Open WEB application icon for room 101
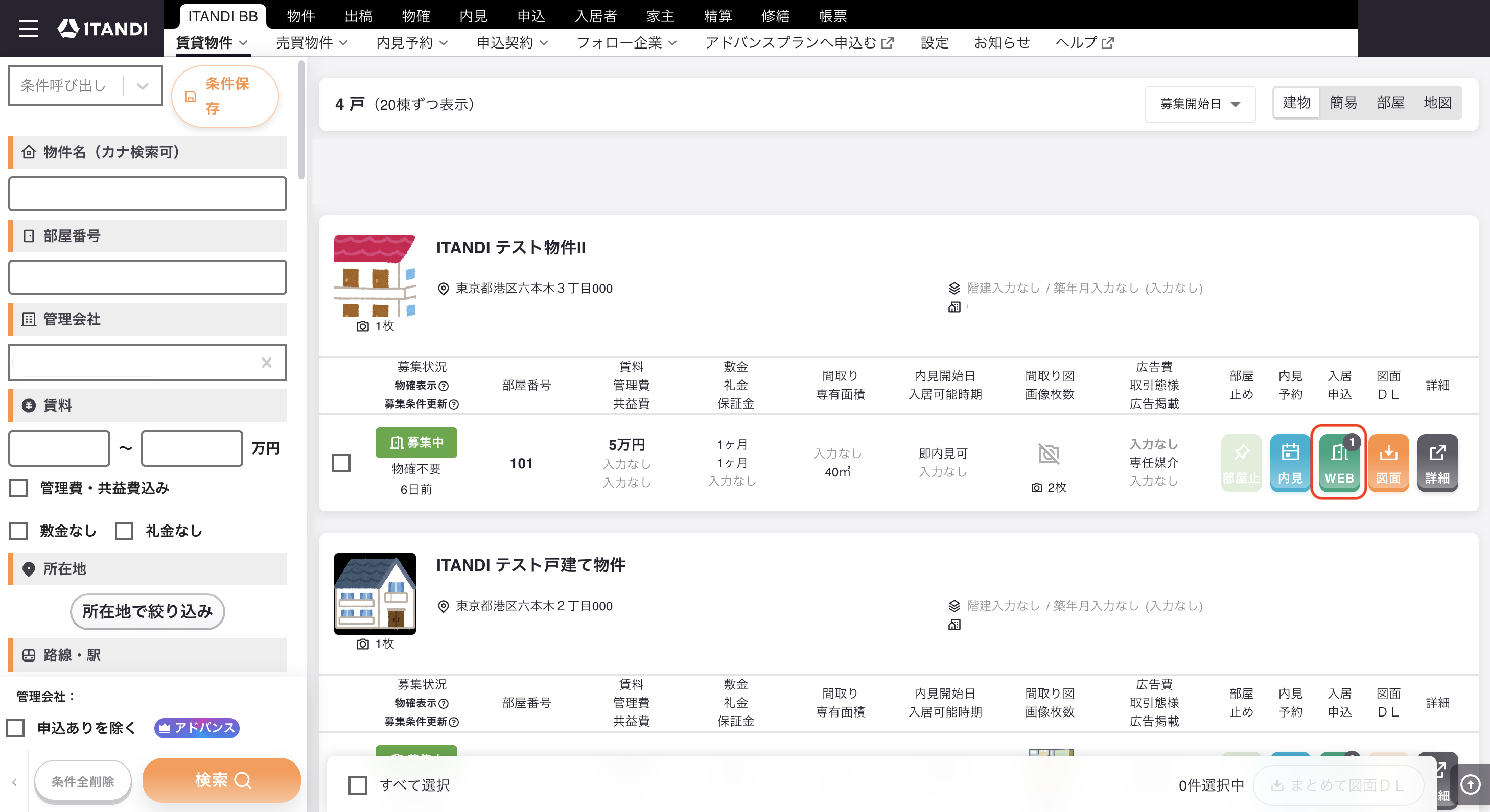 click(1339, 462)
